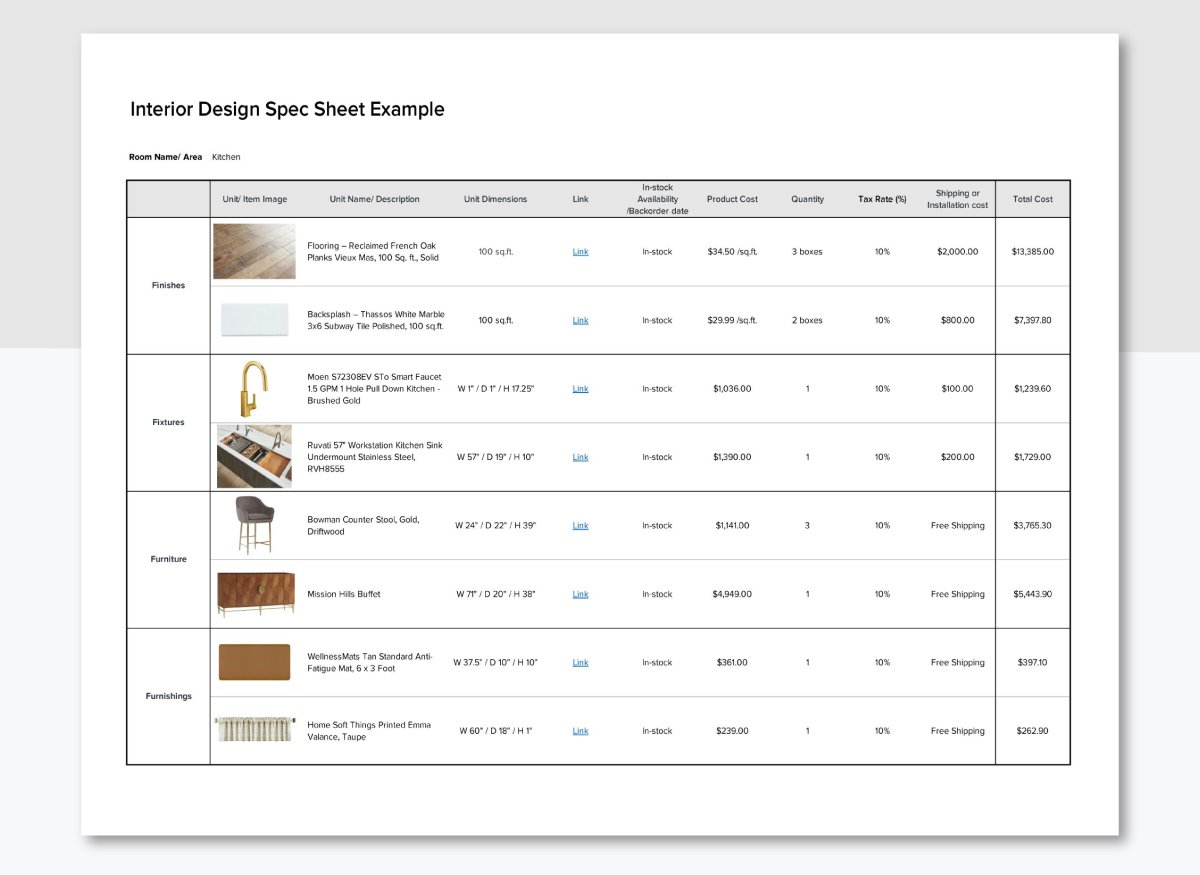Click the Ruvati workstation sink image
1200x875 pixels.
(254, 456)
